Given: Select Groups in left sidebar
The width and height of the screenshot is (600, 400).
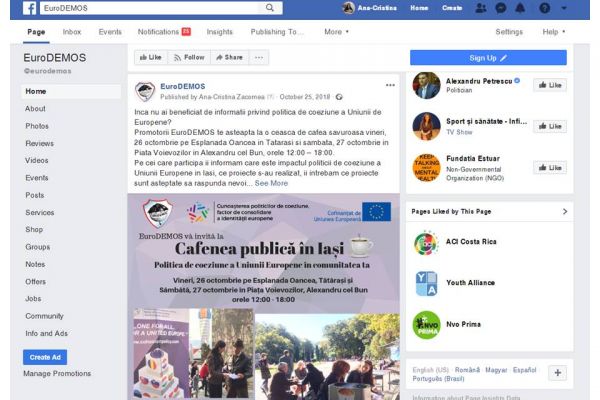Looking at the screenshot, I should (x=38, y=247).
